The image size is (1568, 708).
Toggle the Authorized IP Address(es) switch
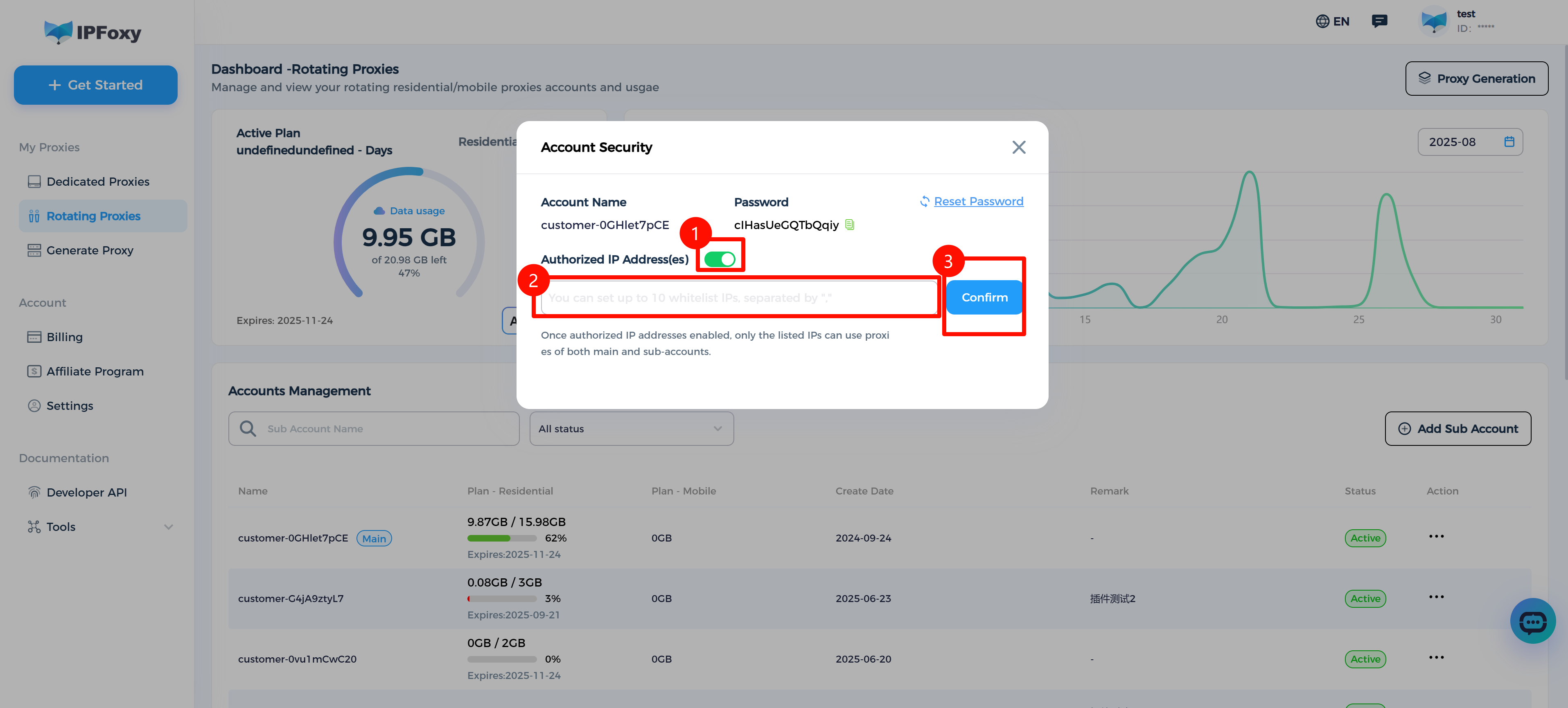coord(720,260)
